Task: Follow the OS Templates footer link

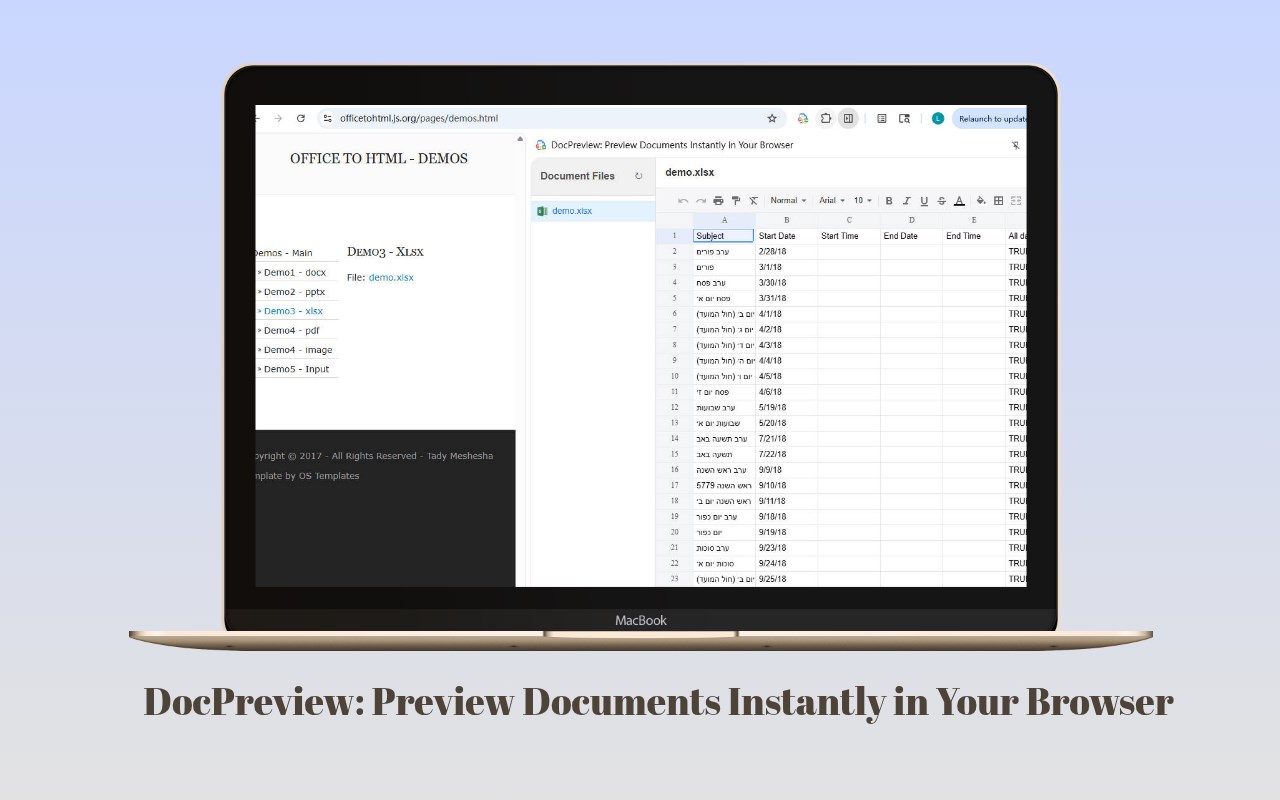Action: 329,476
